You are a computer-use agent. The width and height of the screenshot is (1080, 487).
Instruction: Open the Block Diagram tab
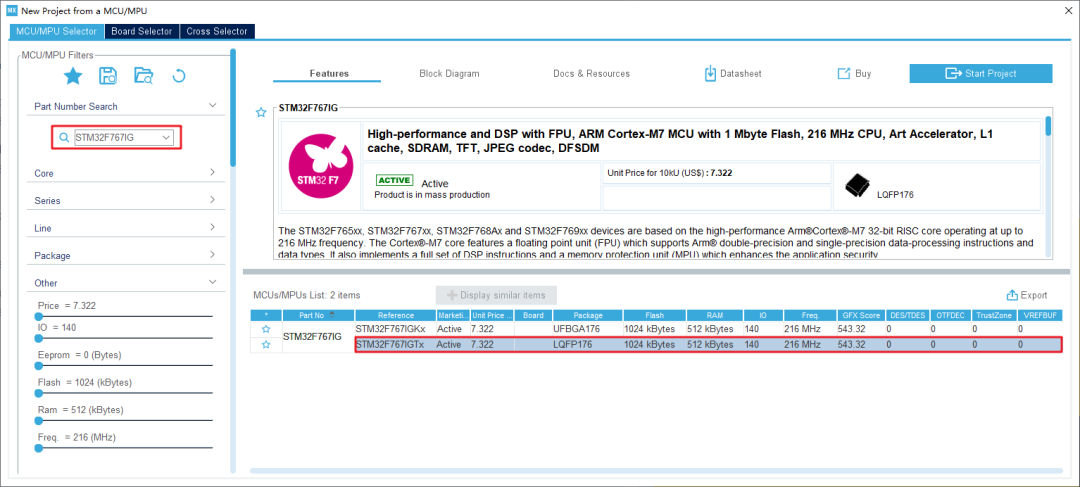point(449,74)
